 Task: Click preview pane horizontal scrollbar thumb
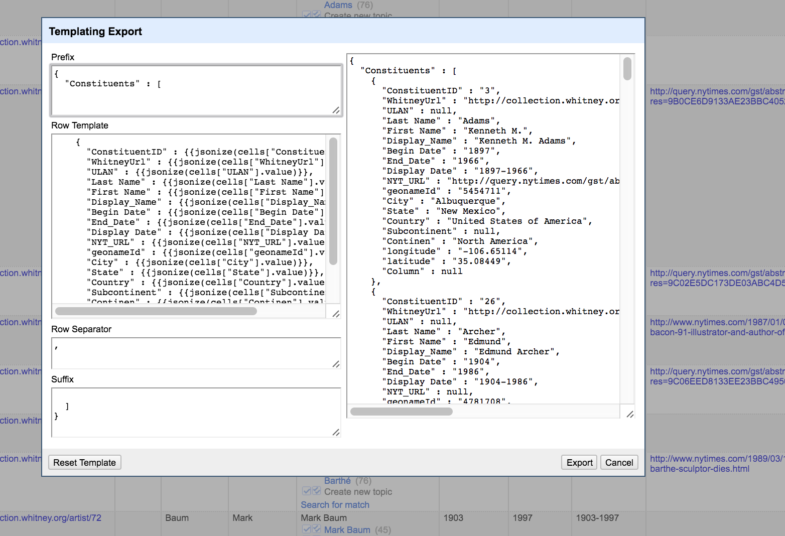pos(401,411)
